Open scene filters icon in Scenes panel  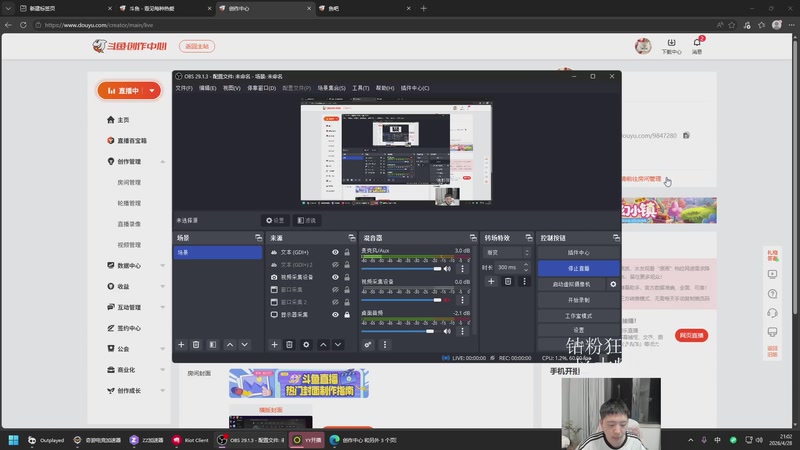point(213,345)
